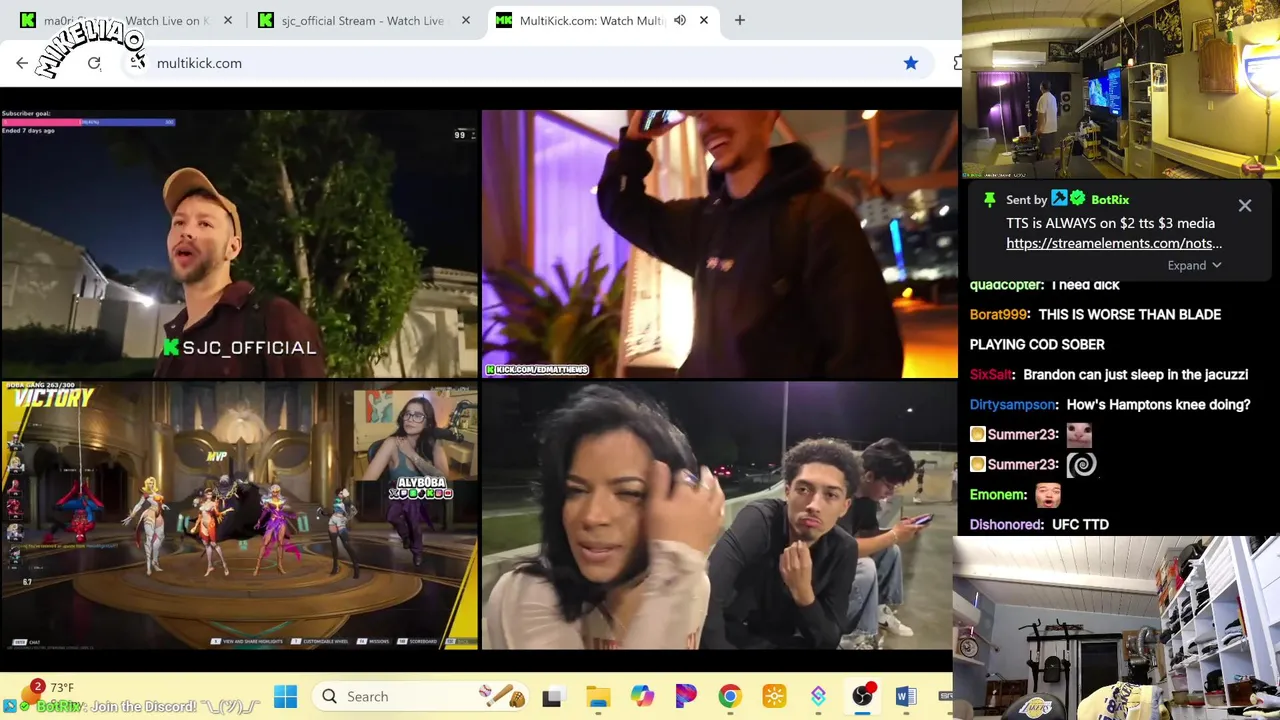Click the BotRix username in pinned message

1110,200
